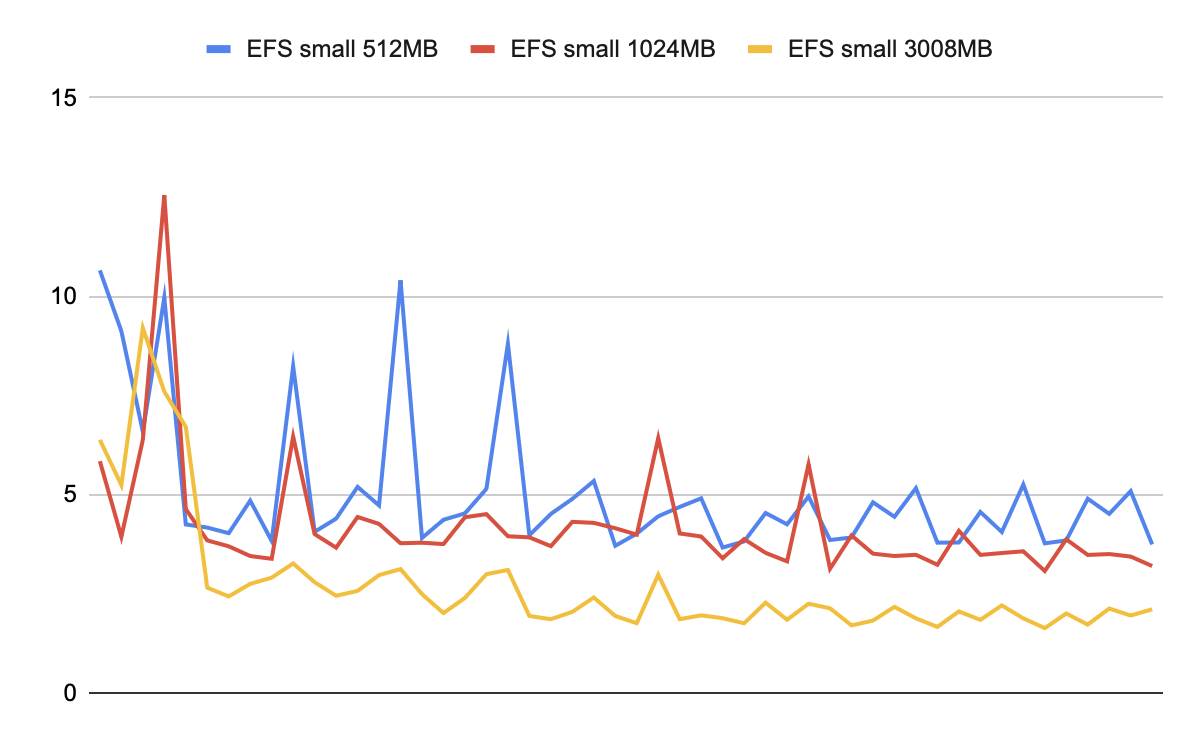Click the yellow line's highest peak near 9

[x=143, y=327]
